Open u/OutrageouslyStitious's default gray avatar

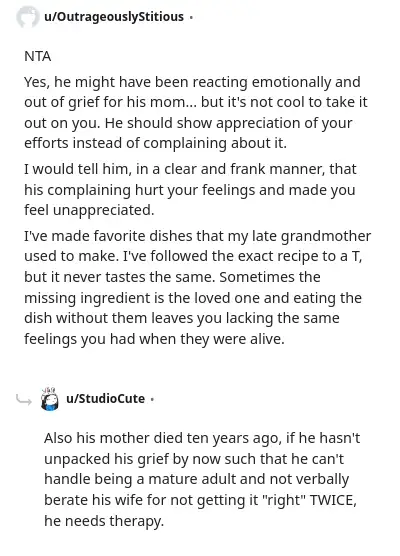(x=27, y=17)
